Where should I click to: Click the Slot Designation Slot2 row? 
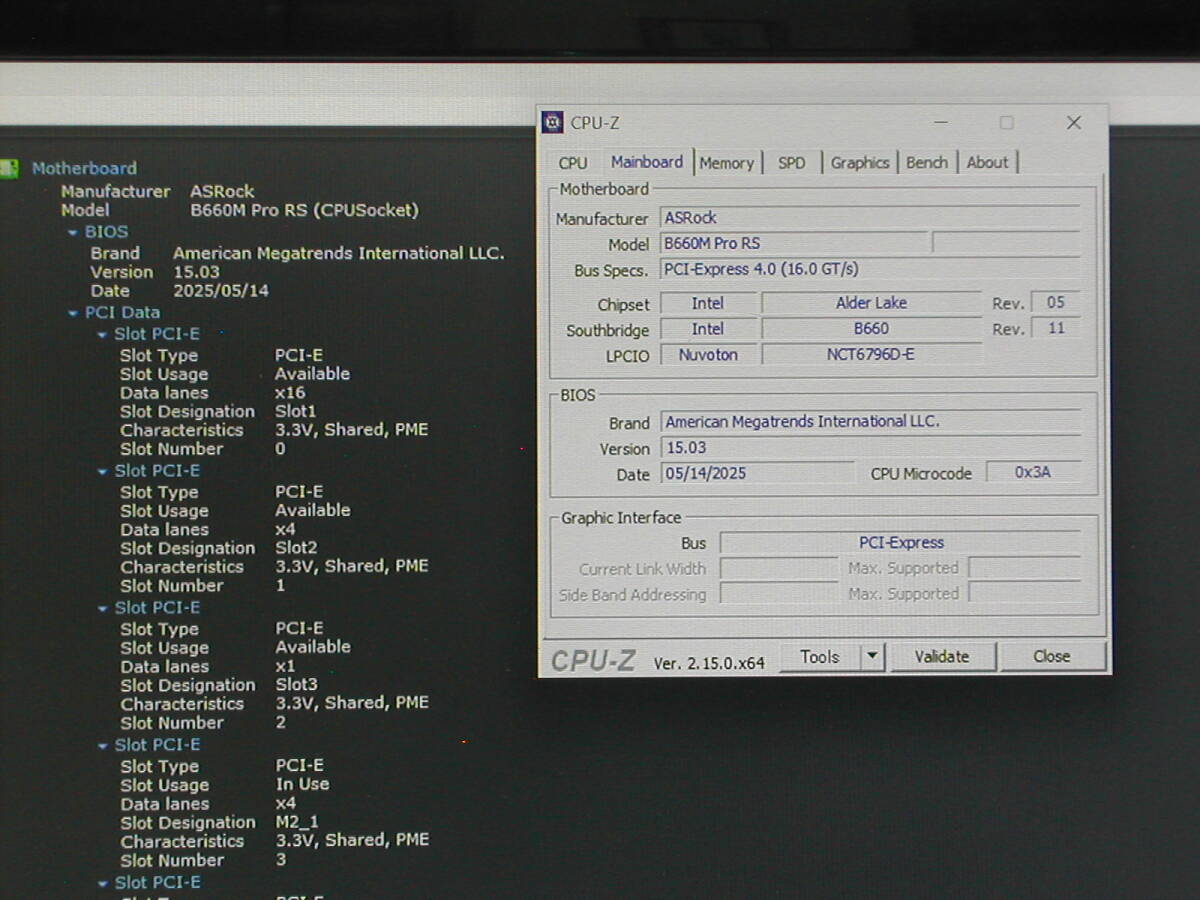(219, 548)
